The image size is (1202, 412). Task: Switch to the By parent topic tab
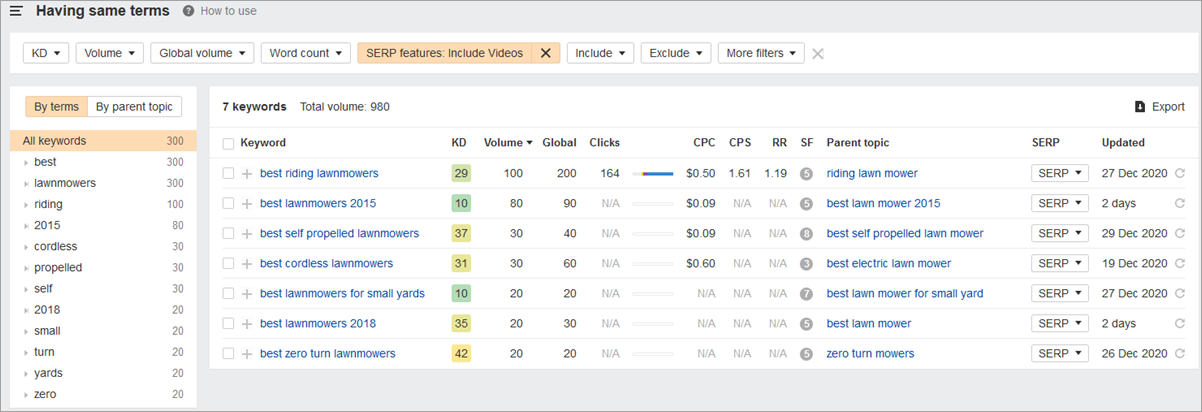[135, 107]
